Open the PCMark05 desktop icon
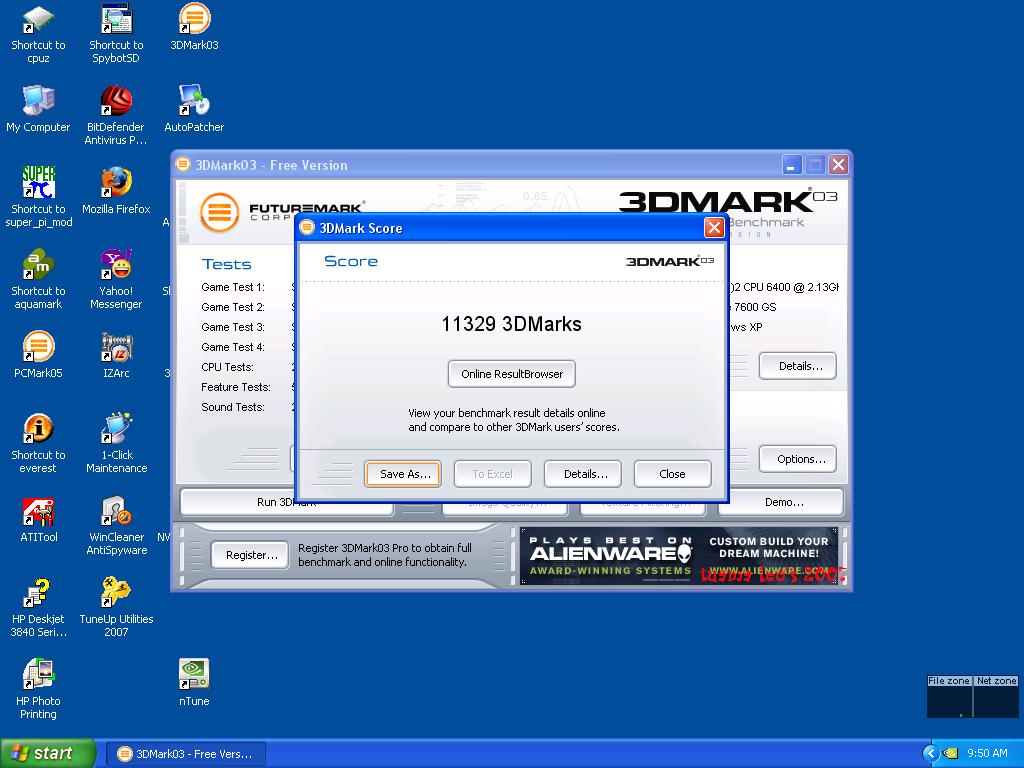Viewport: 1024px width, 768px height. coord(38,355)
